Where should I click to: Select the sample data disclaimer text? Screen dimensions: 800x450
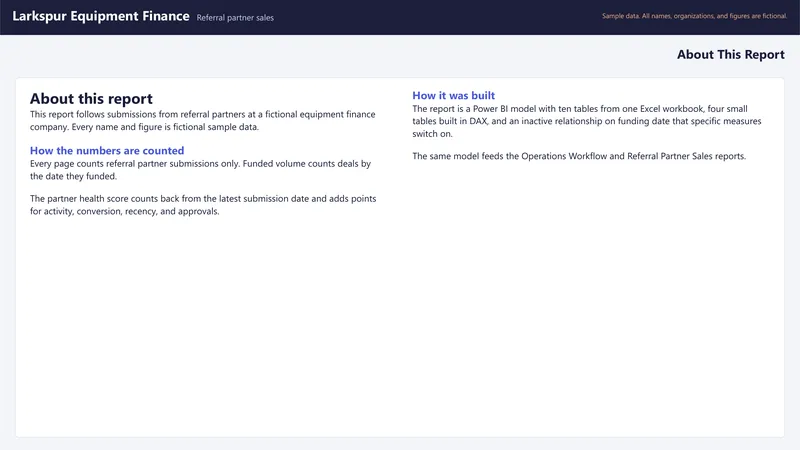pos(694,16)
